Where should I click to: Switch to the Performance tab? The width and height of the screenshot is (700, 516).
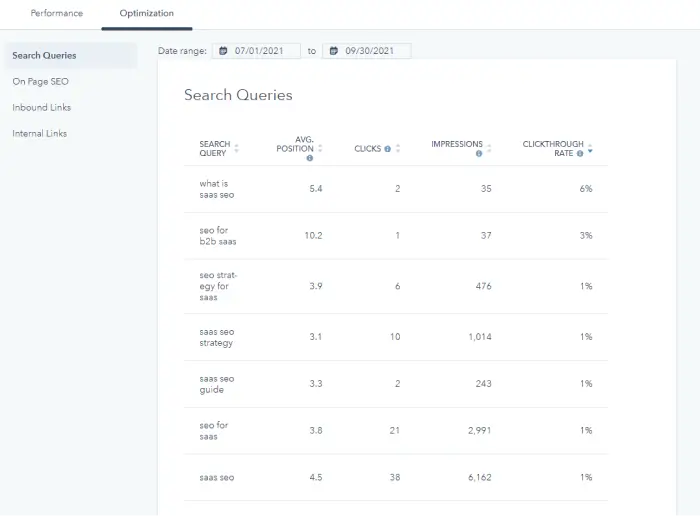point(57,14)
